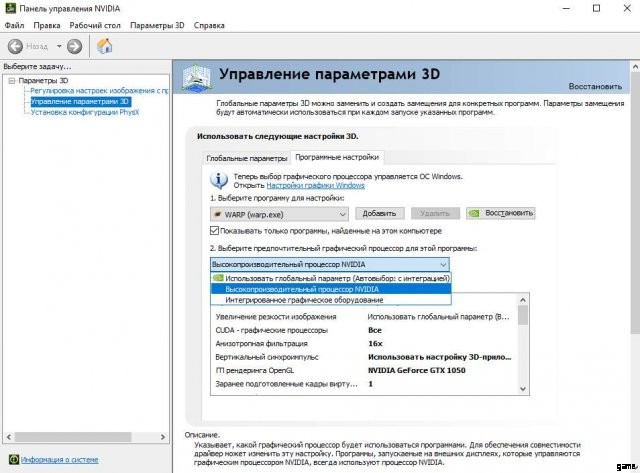Screen dimensions: 640x473
Task: Select CUDA - графические процессоры row
Action: pyautogui.click(x=364, y=330)
